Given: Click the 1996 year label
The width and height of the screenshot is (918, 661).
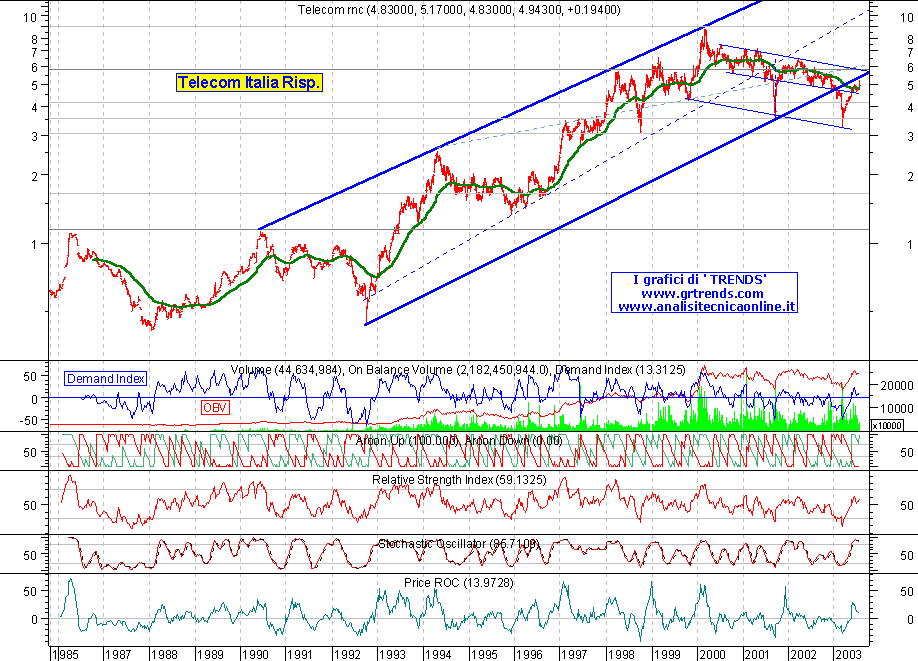Looking at the screenshot, I should 529,655.
